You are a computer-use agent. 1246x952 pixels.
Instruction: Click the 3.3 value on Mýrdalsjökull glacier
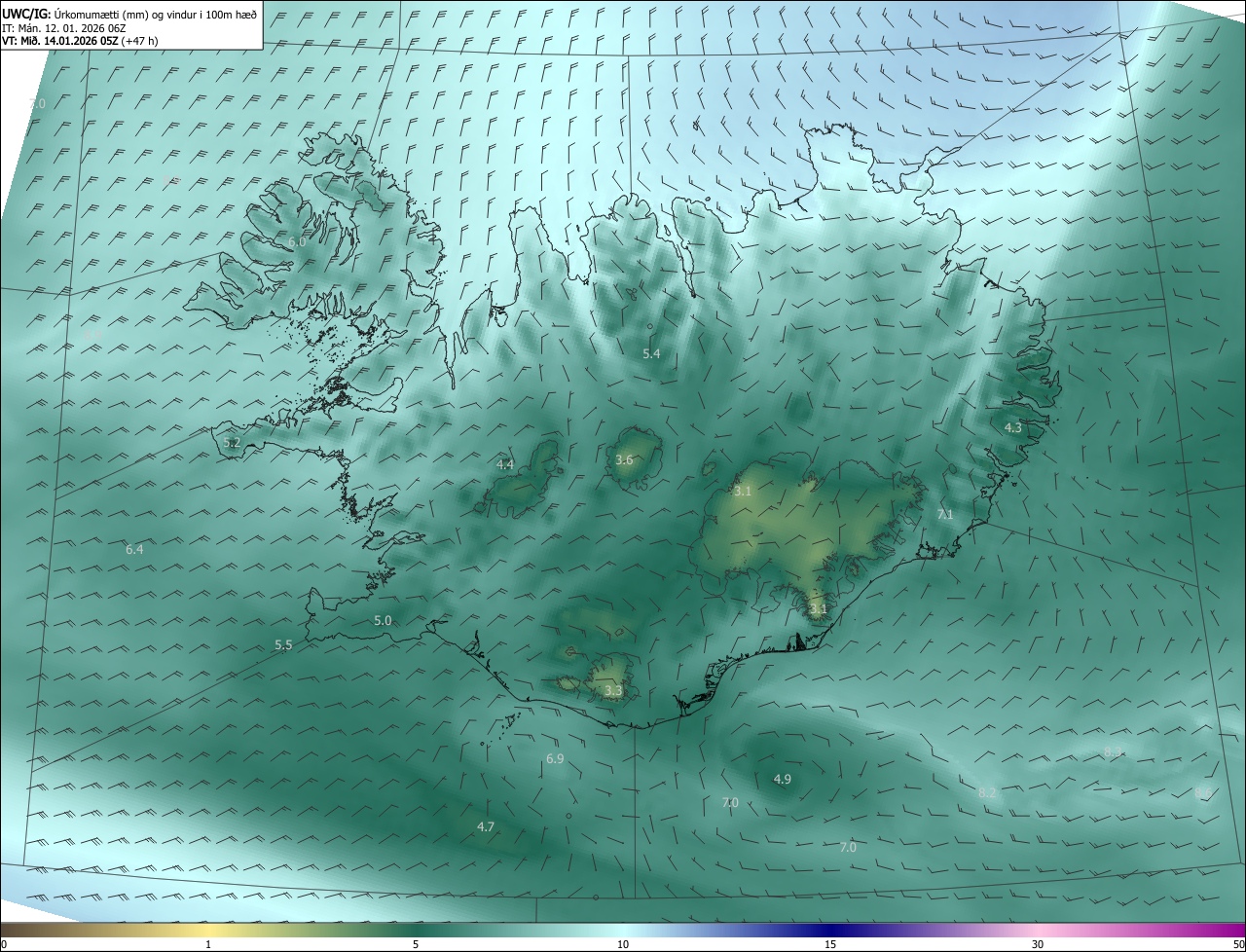click(613, 691)
